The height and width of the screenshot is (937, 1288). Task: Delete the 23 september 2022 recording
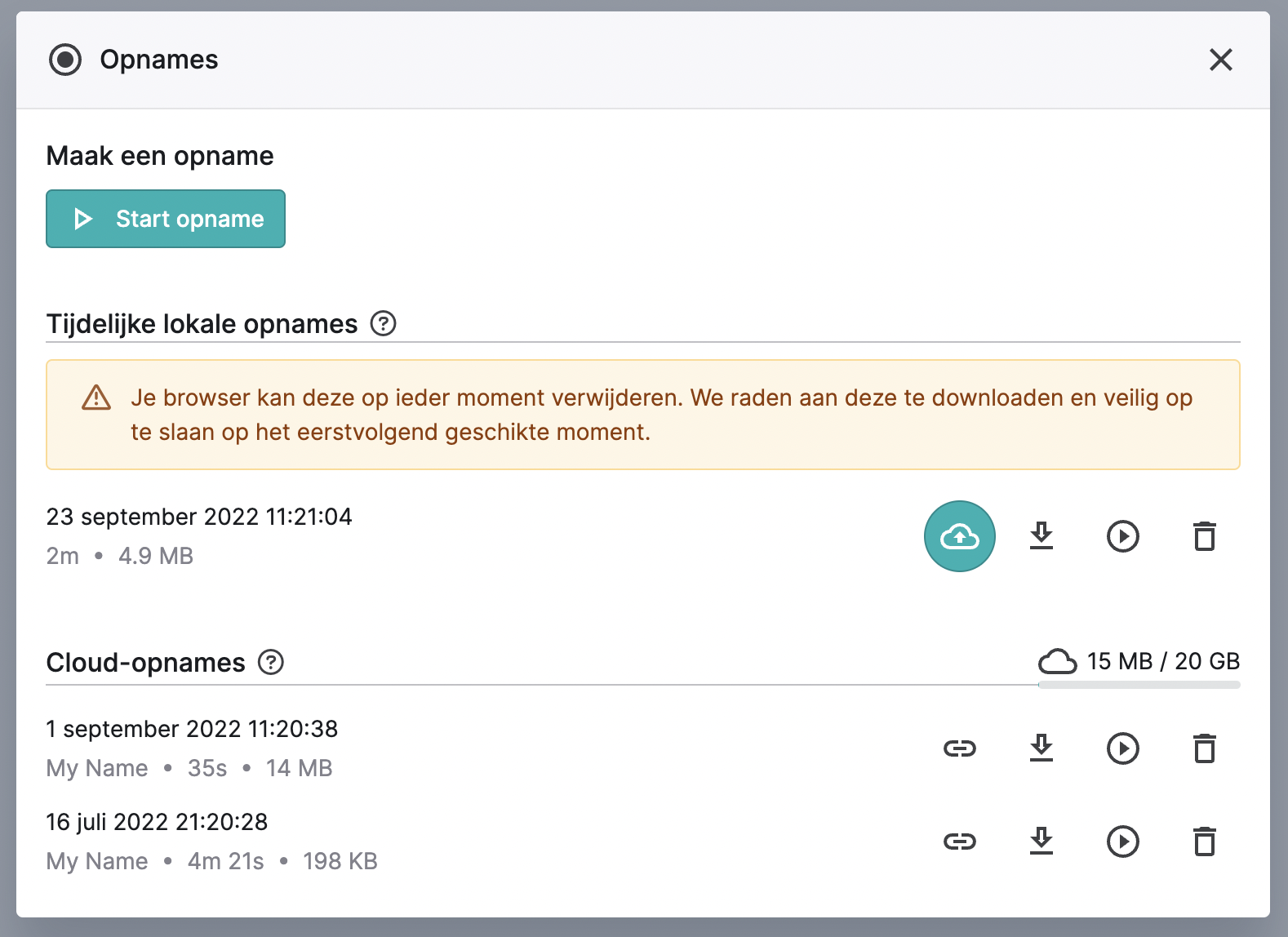(1205, 536)
